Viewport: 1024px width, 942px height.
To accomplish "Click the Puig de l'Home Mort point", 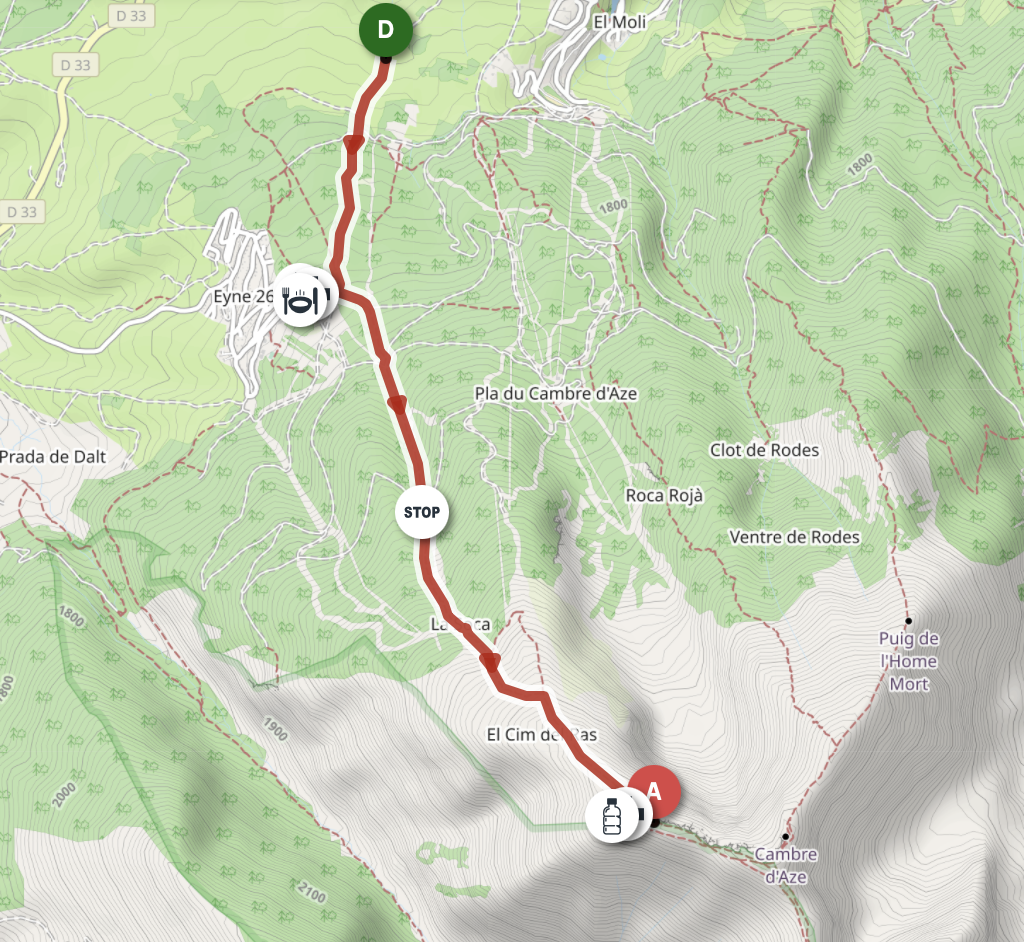I will click(x=908, y=621).
